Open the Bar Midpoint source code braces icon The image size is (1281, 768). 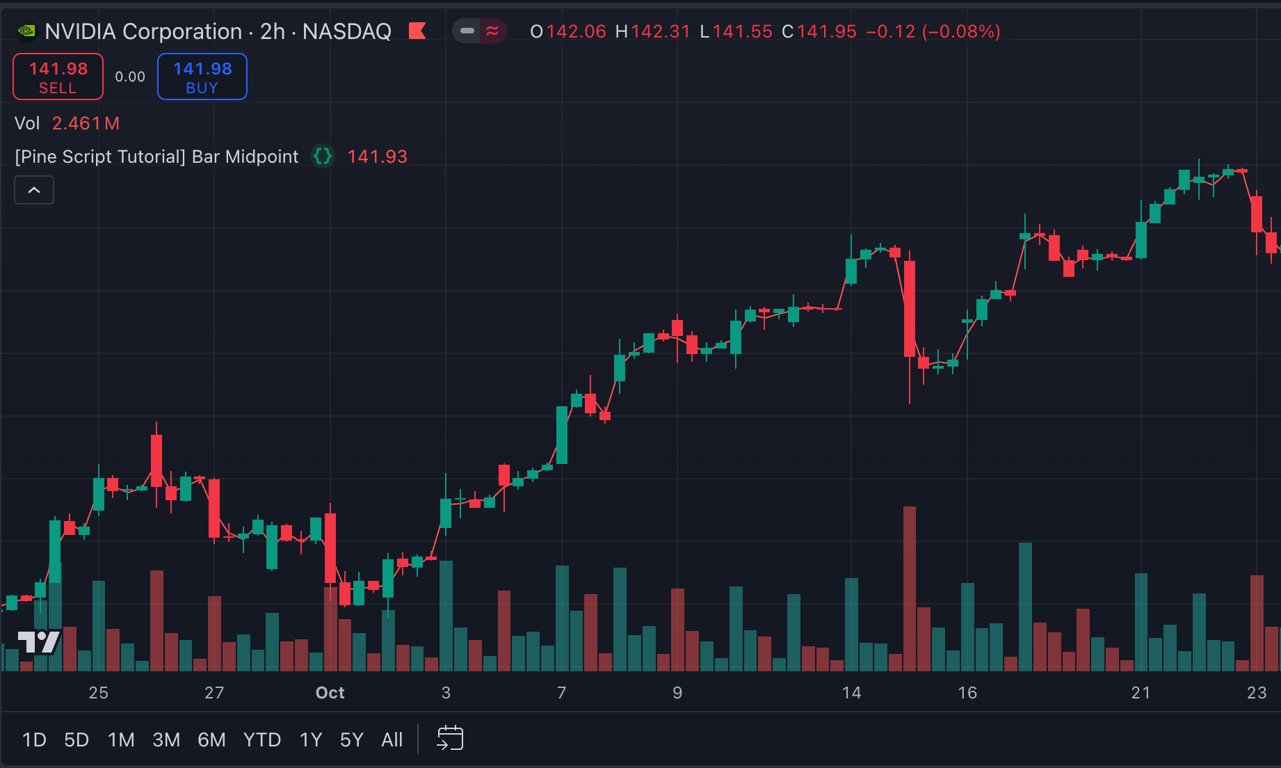click(323, 156)
